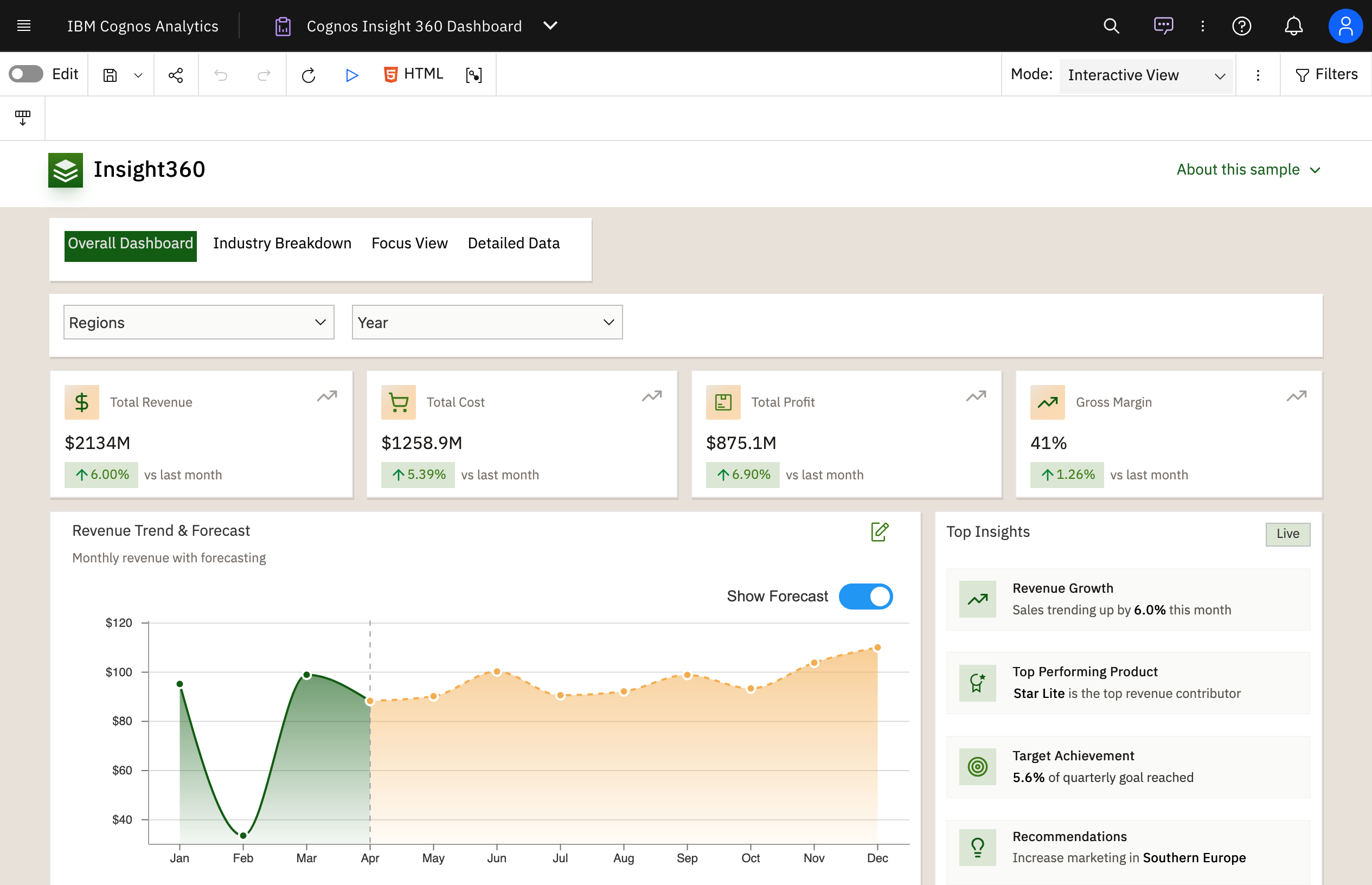The width and height of the screenshot is (1372, 885).
Task: Open the Revenue Growth insight
Action: pos(1128,599)
